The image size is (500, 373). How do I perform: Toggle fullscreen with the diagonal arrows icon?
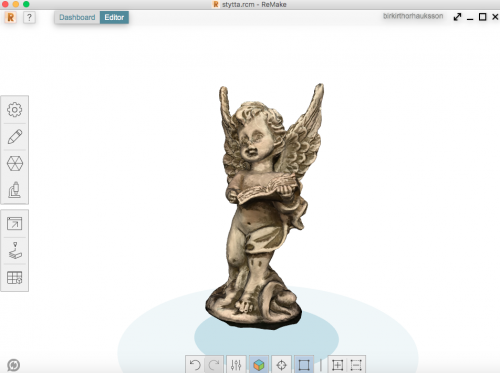pos(457,17)
